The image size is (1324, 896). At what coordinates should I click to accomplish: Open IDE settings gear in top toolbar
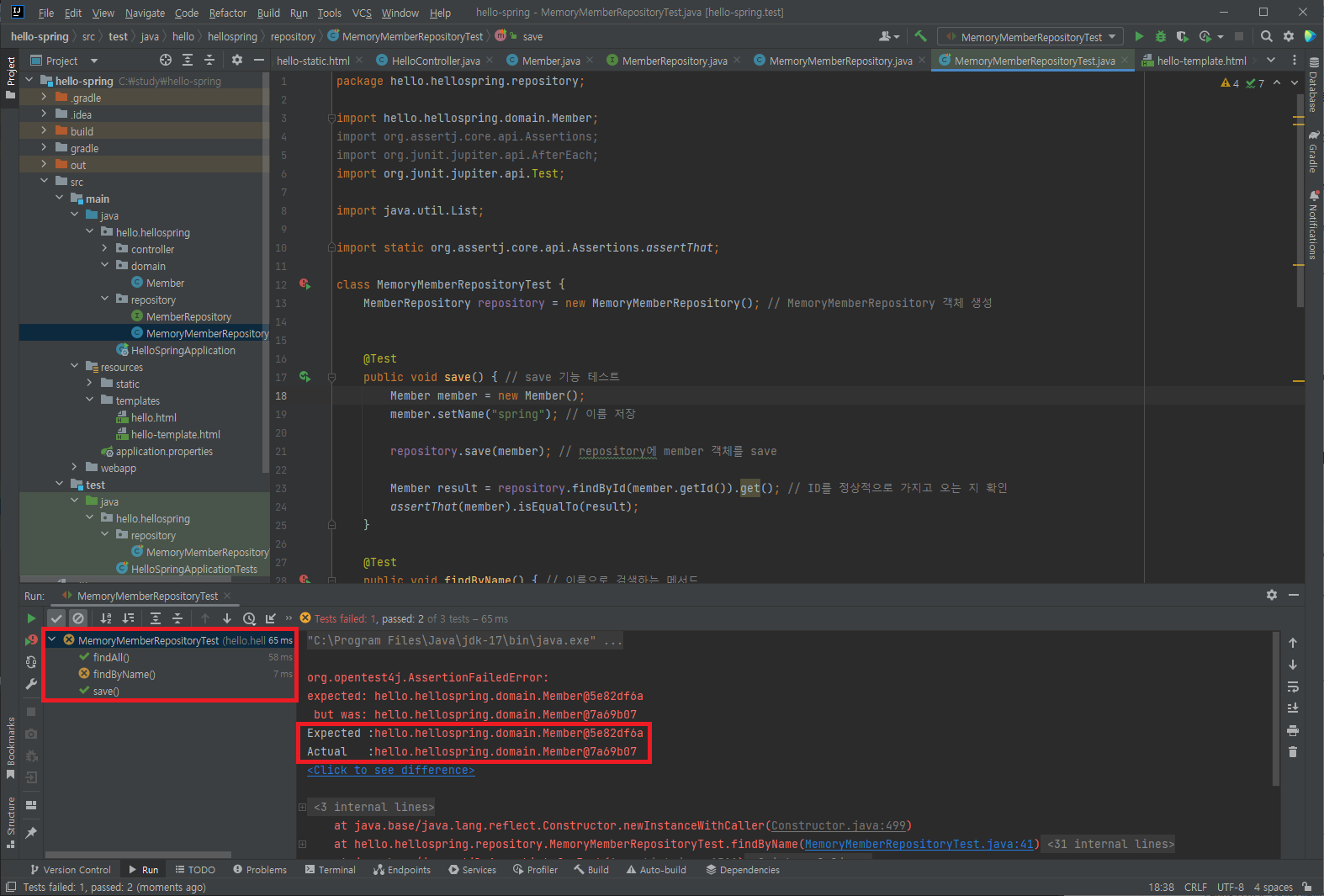1289,36
